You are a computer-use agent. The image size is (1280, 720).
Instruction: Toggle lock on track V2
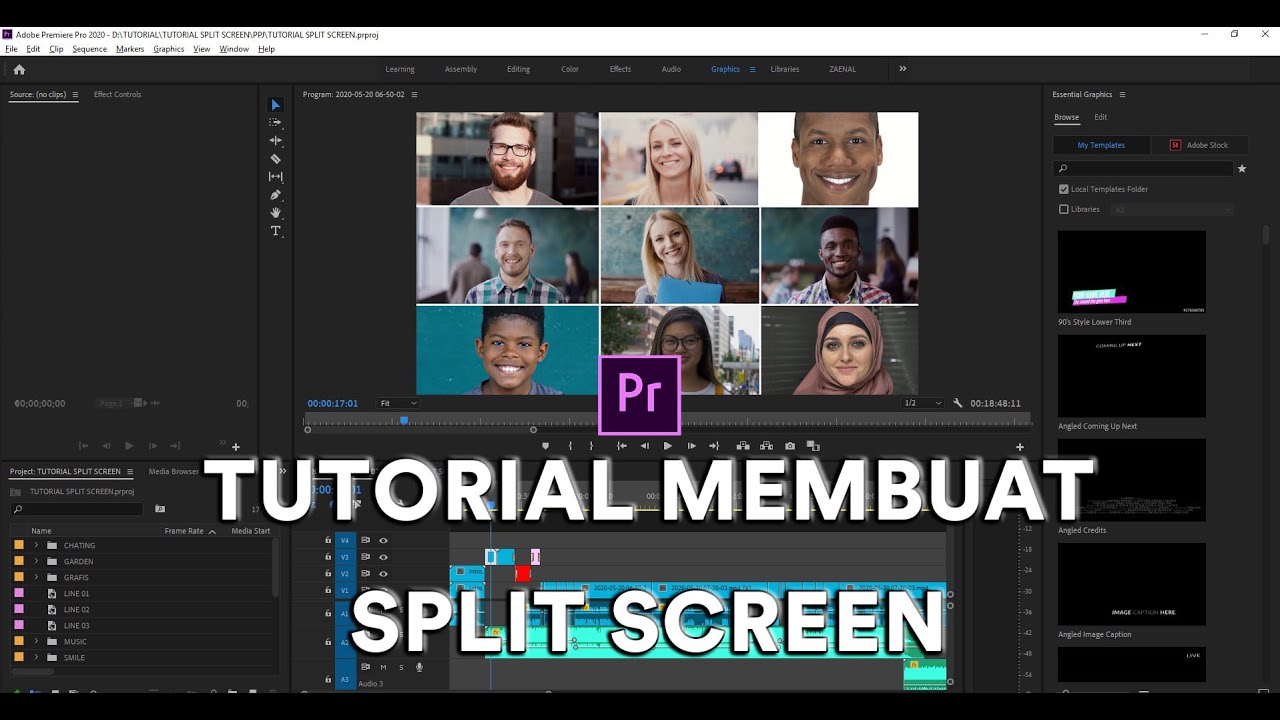[328, 574]
